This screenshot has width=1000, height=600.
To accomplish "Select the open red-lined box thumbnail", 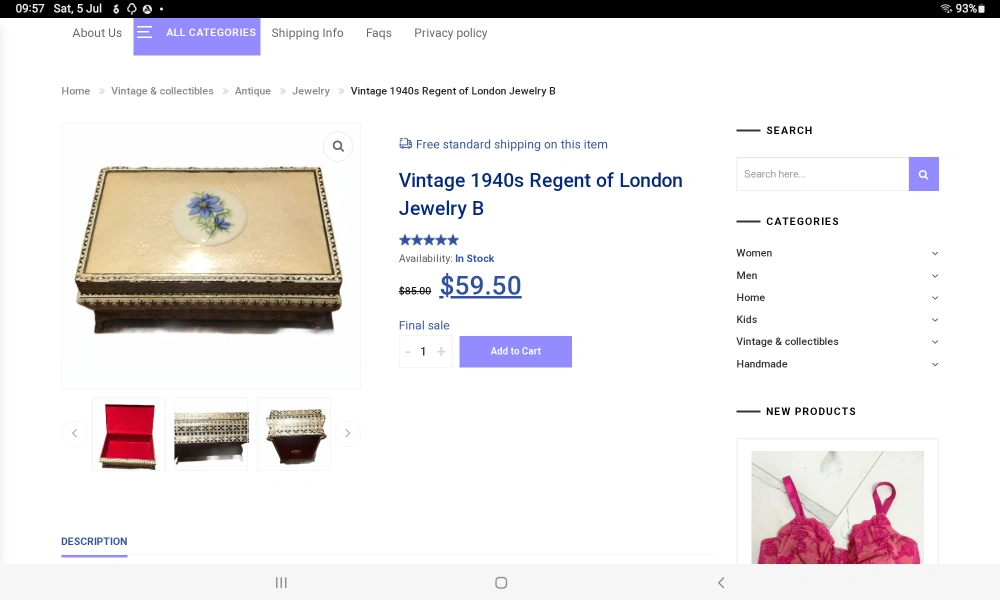I will pyautogui.click(x=129, y=434).
